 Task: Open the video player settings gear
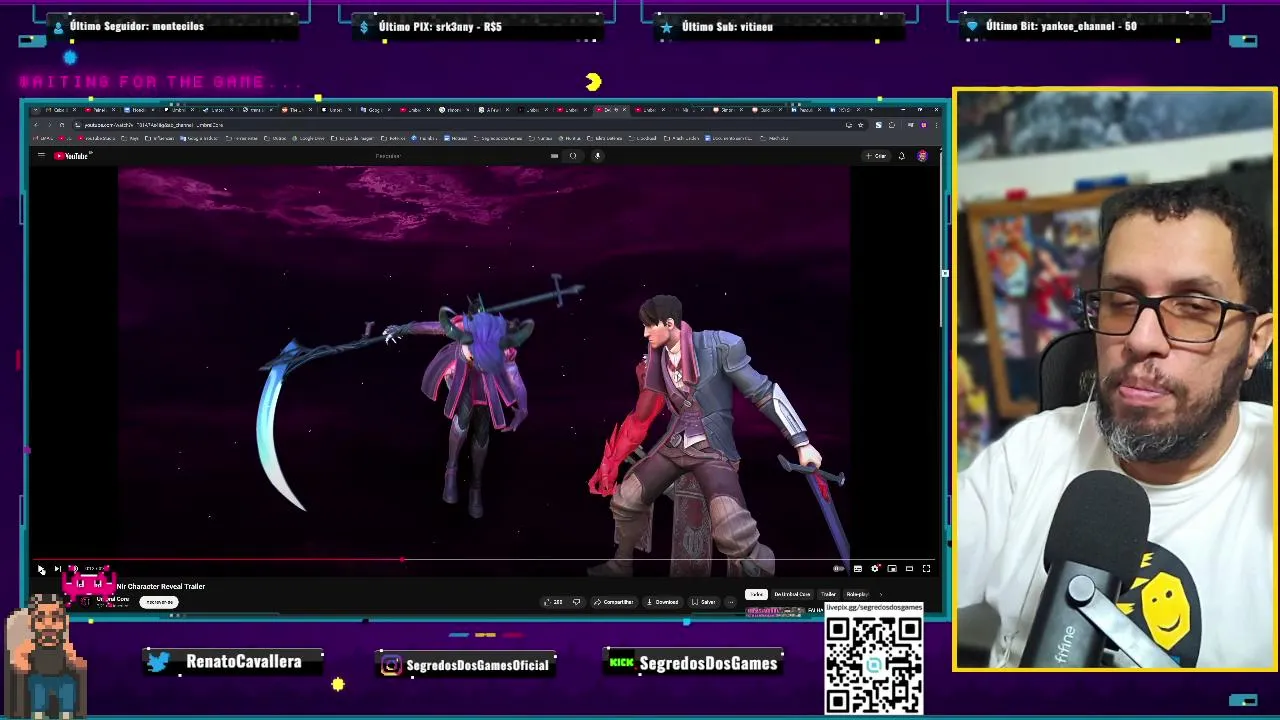tap(875, 568)
